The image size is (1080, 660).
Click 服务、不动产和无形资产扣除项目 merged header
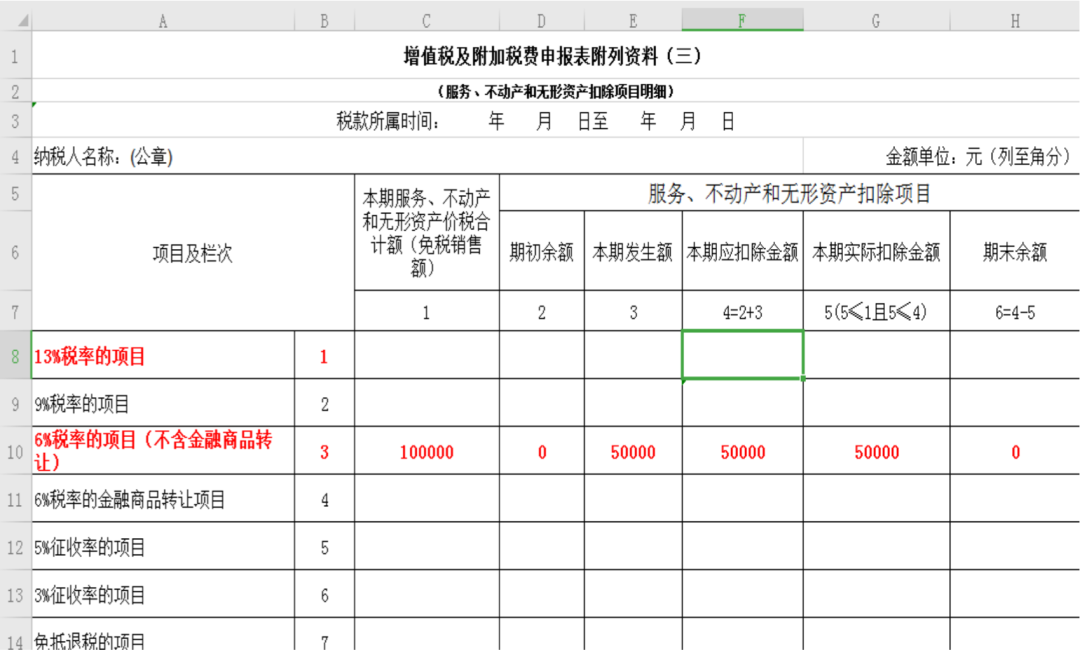click(789, 194)
